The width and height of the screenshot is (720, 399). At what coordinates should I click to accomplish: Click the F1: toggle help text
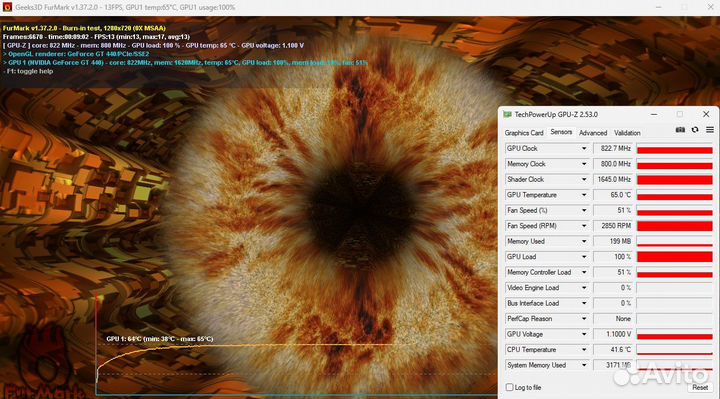(x=28, y=72)
